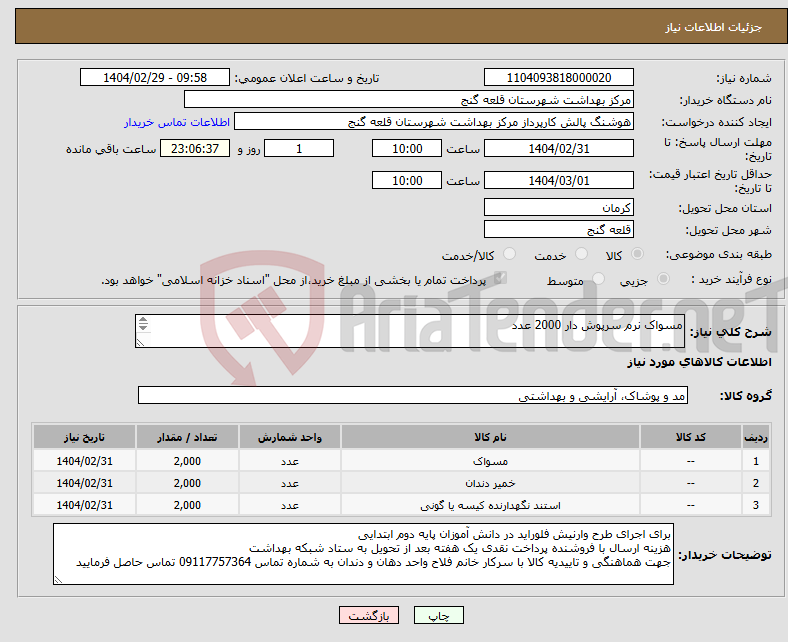The height and width of the screenshot is (642, 788).
Task: Click the price validity time 10:00 field
Action: [x=407, y=180]
